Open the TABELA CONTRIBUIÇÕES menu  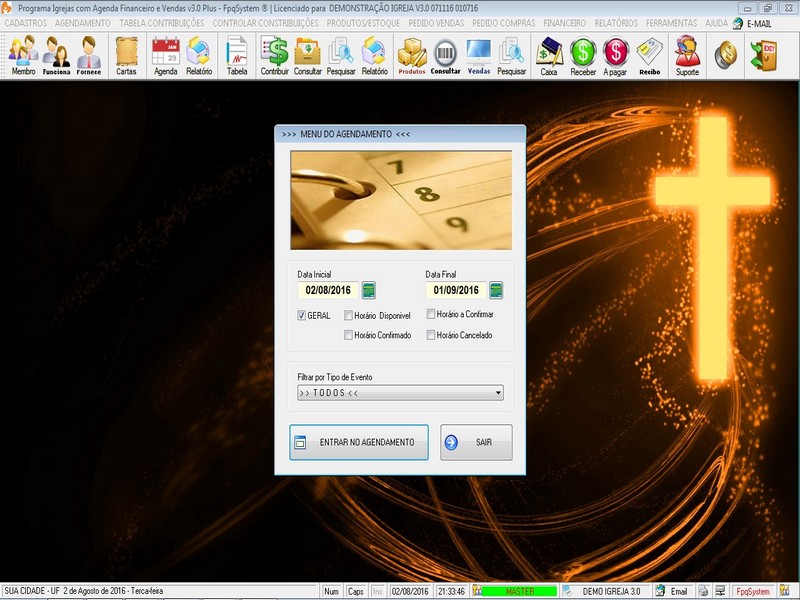pos(162,23)
